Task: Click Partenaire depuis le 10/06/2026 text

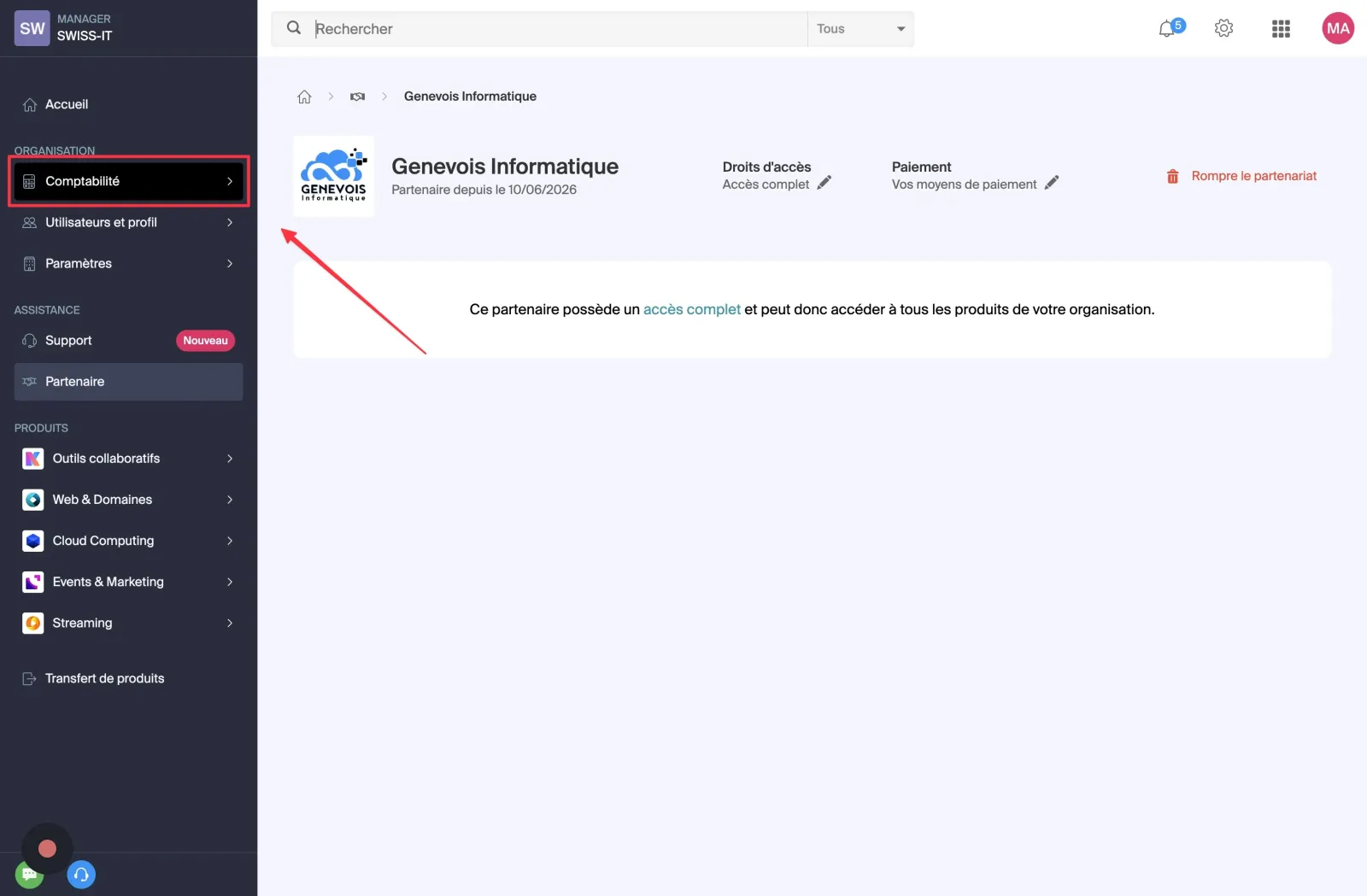Action: [484, 190]
